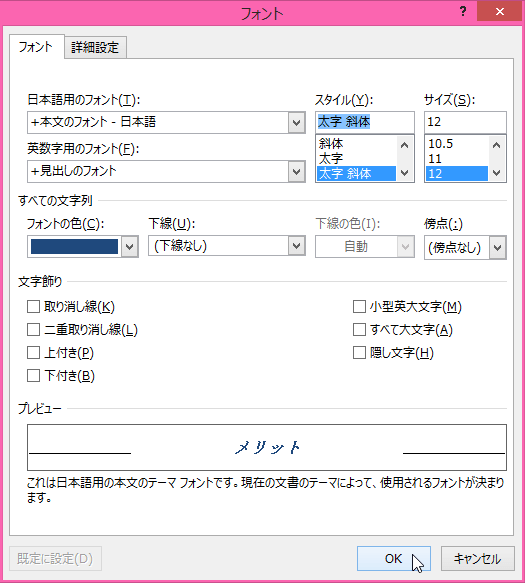This screenshot has height=583, width=525.
Task: Toggle 上付き superscript checkbox
Action: pyautogui.click(x=33, y=352)
